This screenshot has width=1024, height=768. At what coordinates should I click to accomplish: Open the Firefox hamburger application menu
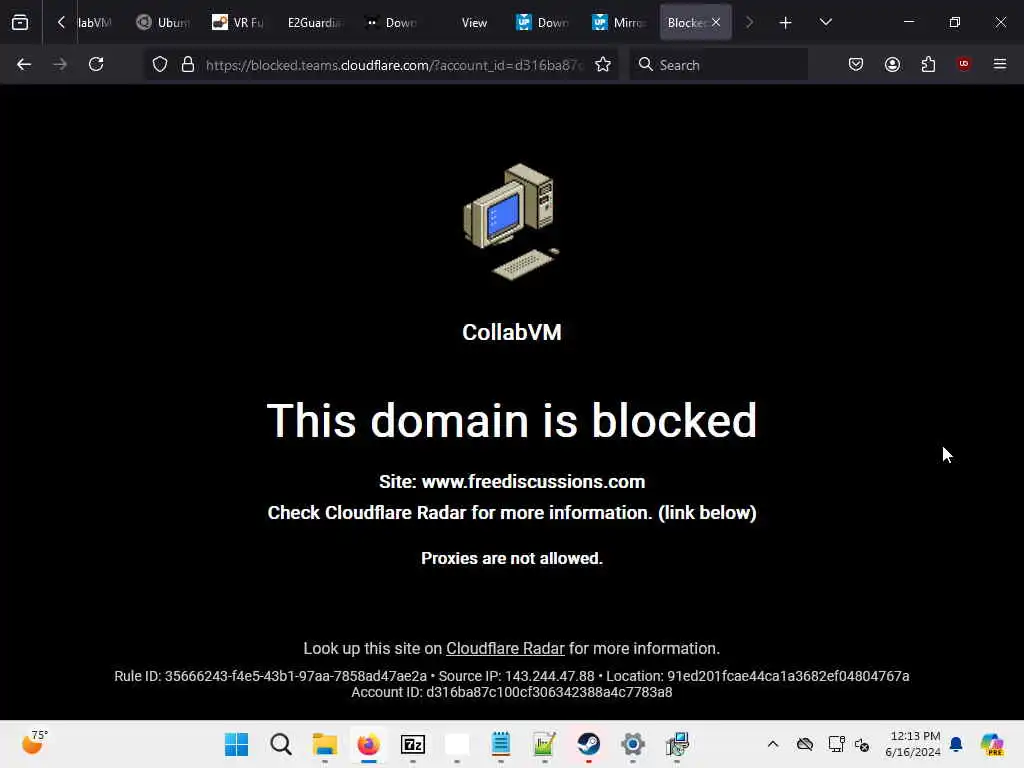click(x=1000, y=64)
